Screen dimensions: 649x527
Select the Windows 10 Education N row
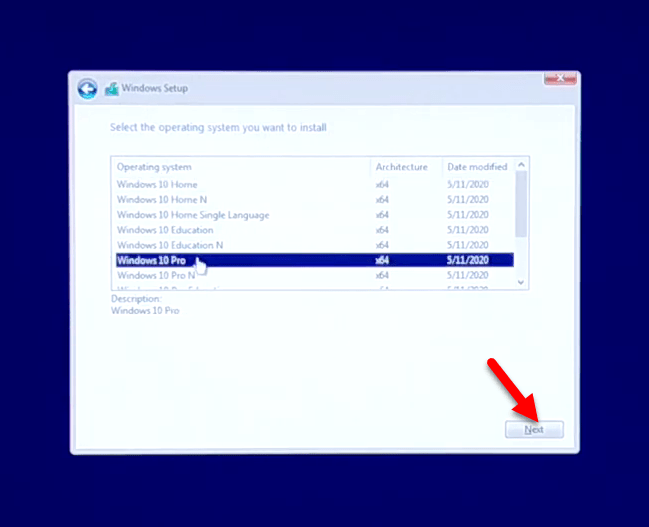[x=315, y=245]
